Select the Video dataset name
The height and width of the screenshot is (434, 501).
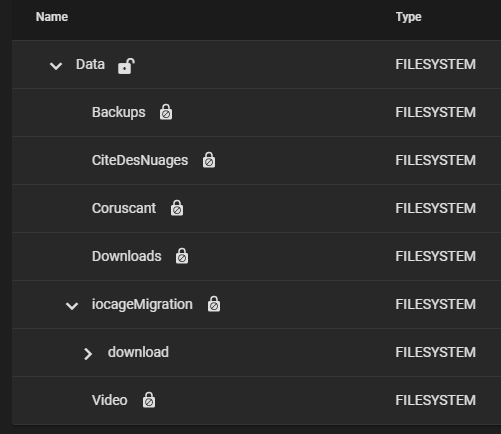(110, 400)
